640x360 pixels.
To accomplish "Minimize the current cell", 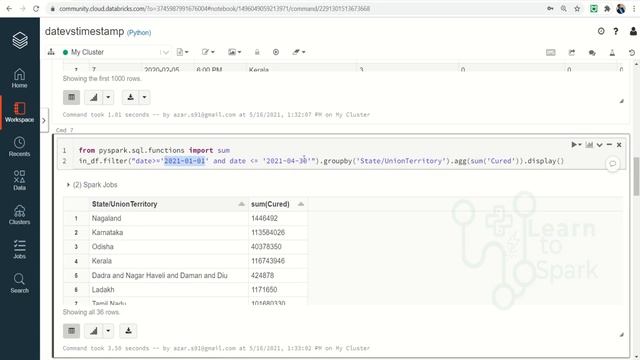I will click(x=609, y=144).
